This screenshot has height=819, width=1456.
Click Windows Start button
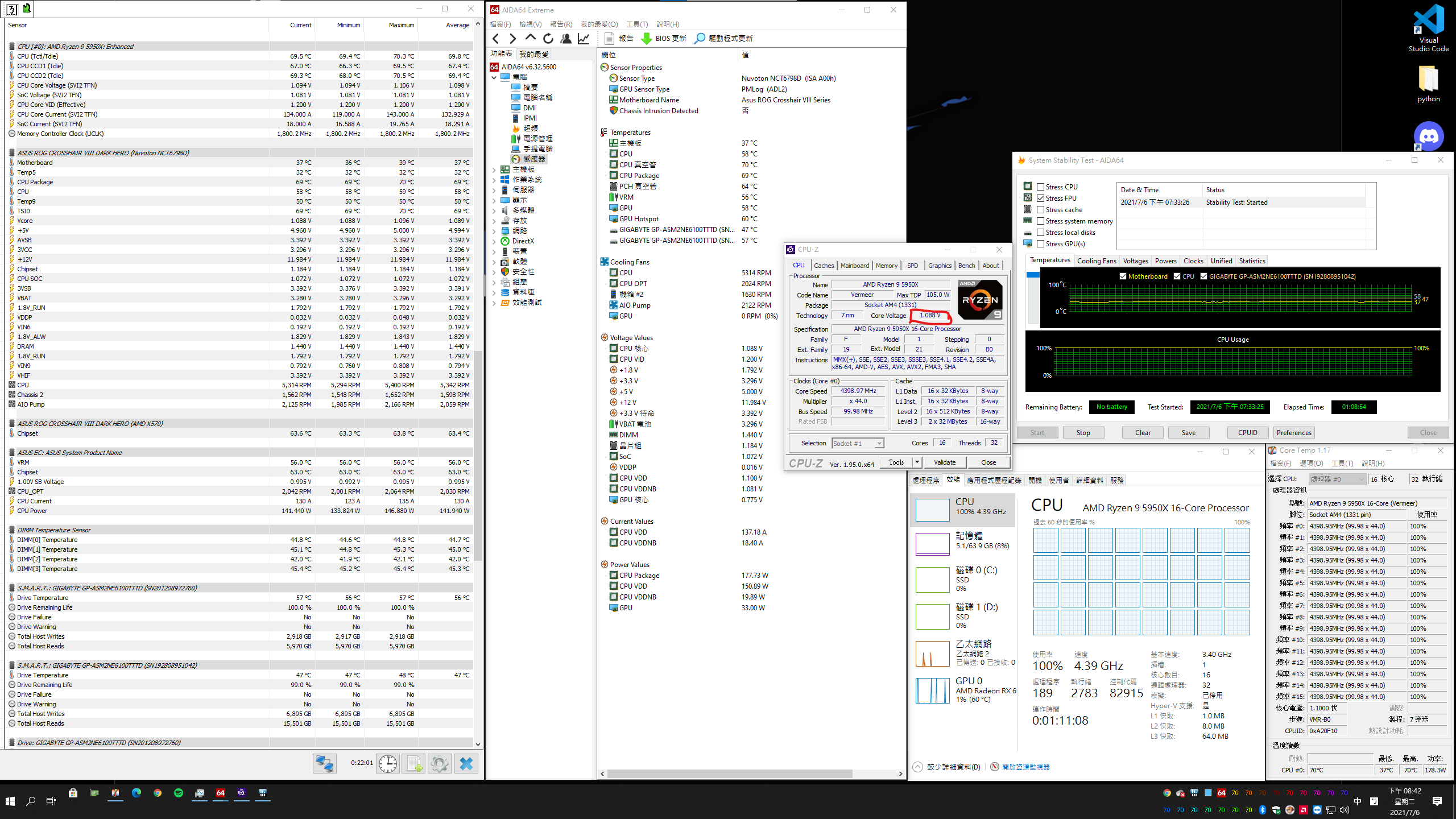tap(10, 801)
